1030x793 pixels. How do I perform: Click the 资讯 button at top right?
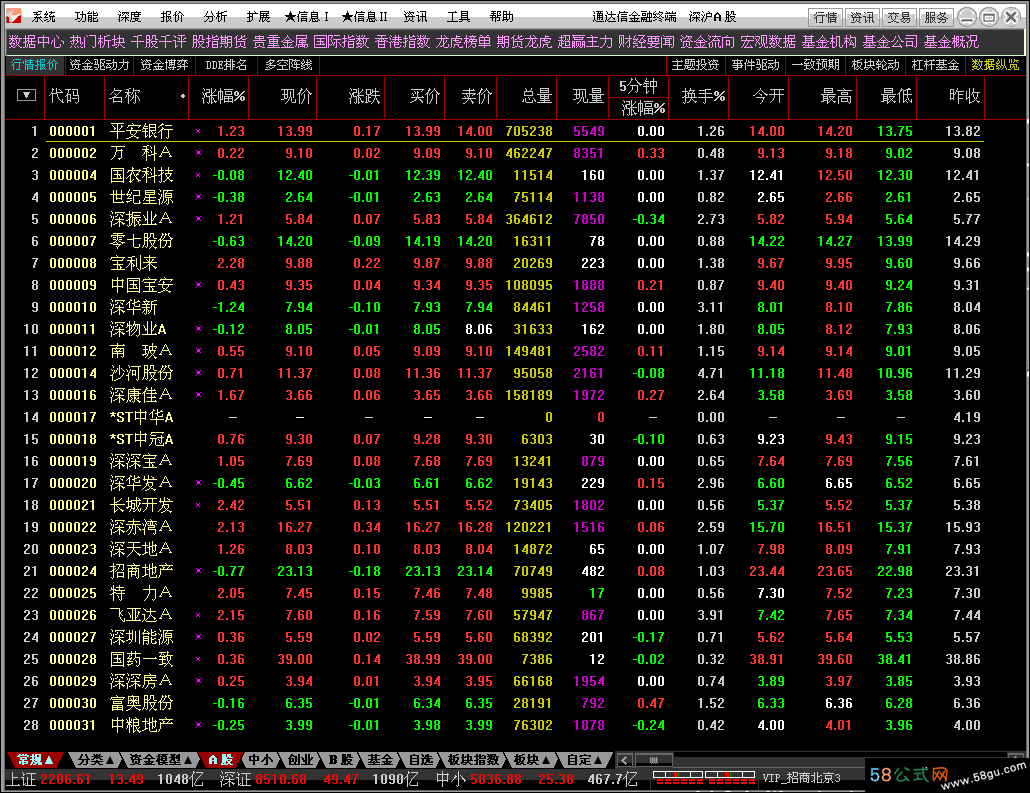pyautogui.click(x=862, y=17)
